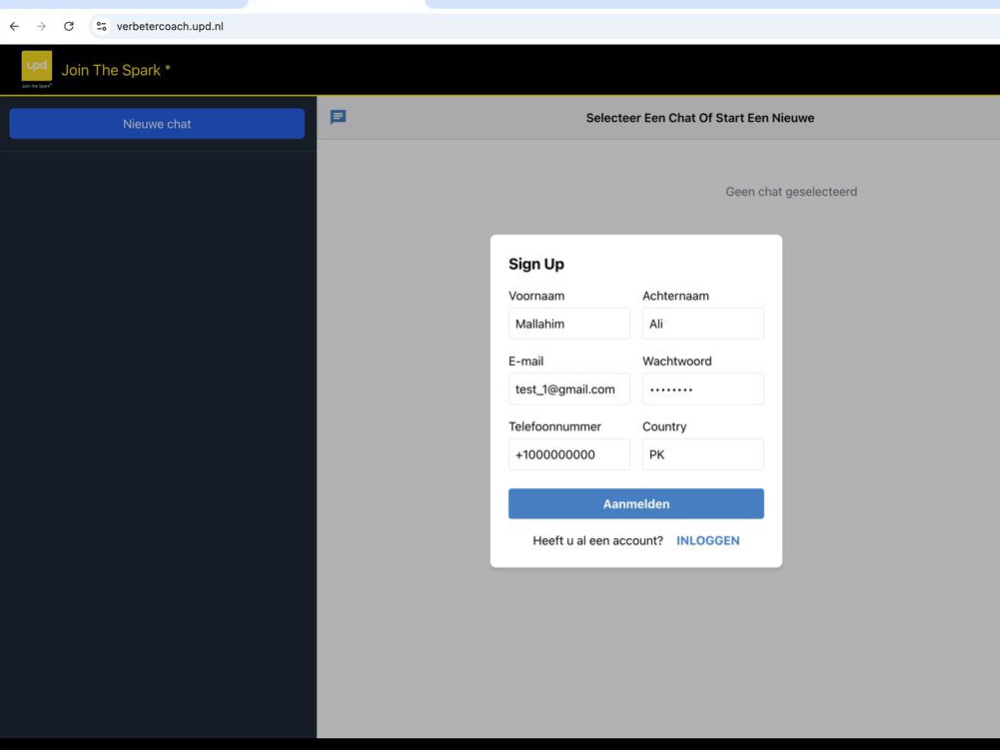
Task: Click the Achternaam field containing Ali
Action: pyautogui.click(x=703, y=323)
